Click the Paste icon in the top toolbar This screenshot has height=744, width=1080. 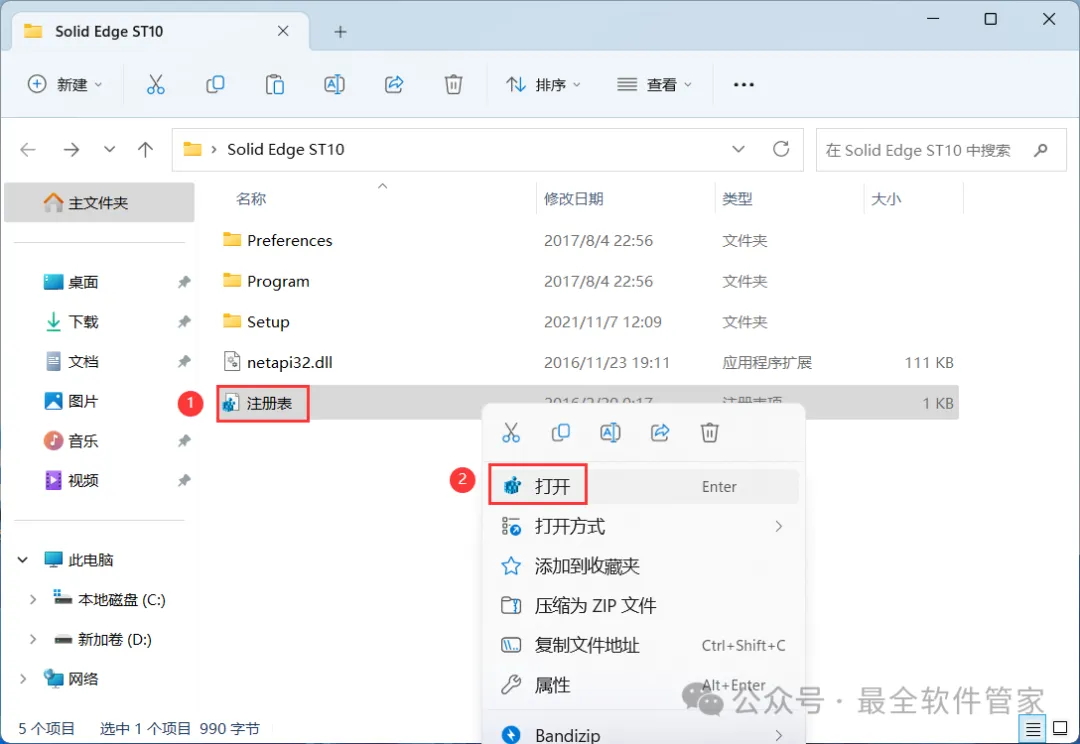275,85
